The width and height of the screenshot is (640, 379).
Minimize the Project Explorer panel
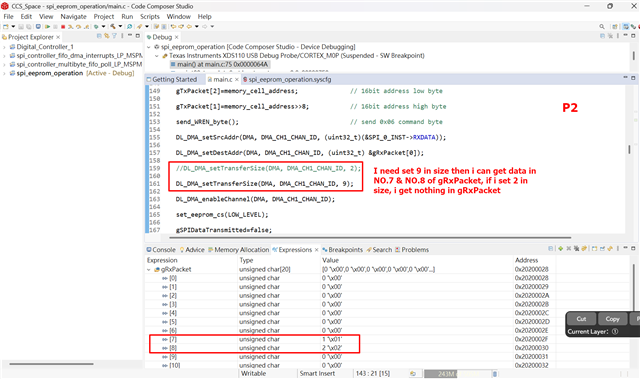click(130, 35)
